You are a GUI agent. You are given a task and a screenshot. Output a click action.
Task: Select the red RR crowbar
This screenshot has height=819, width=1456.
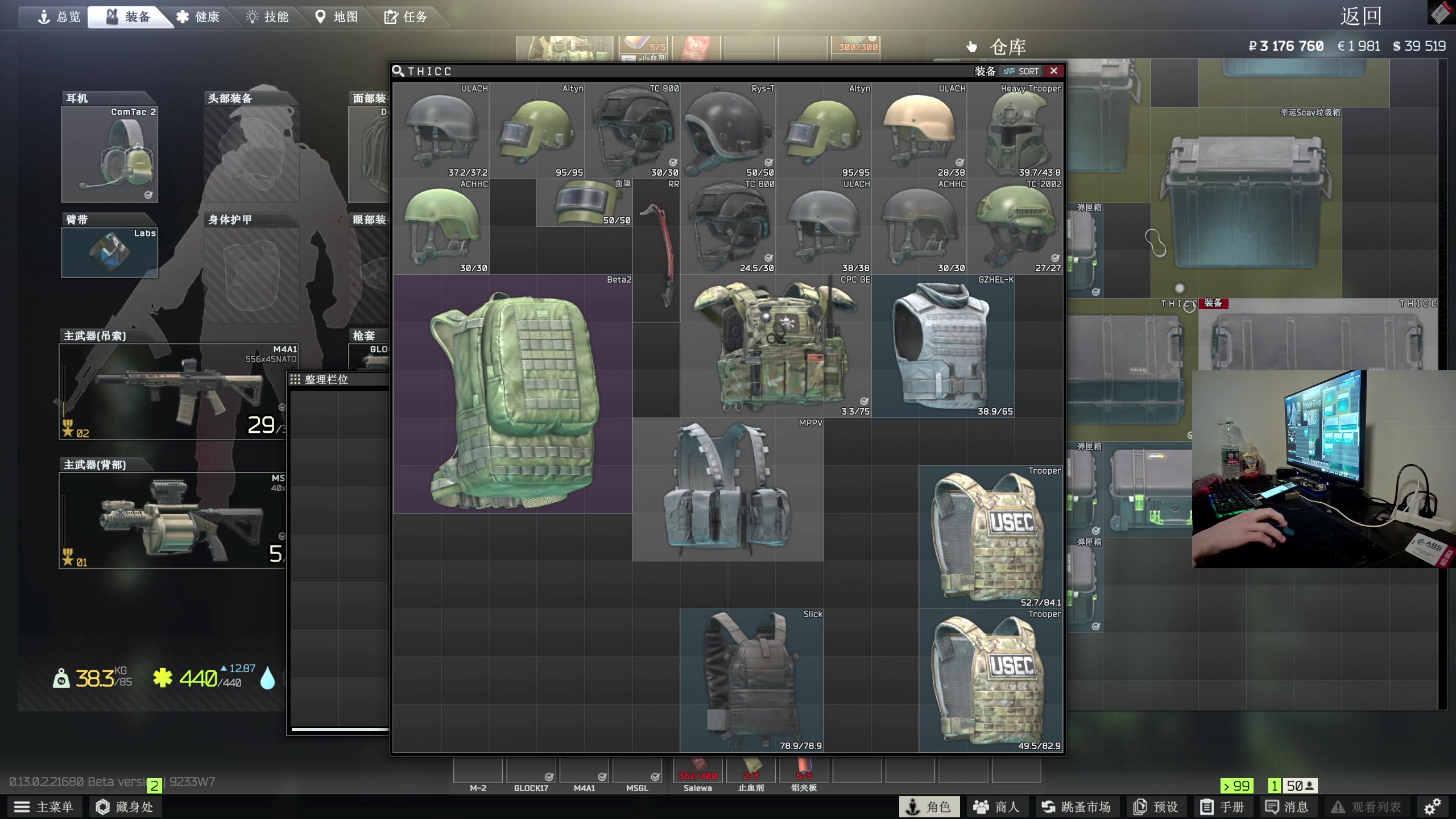tap(656, 250)
